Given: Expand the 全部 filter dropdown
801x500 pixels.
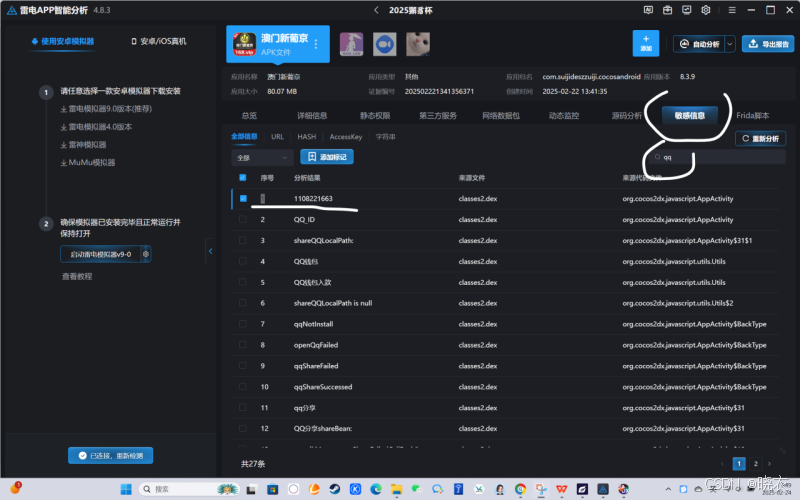Looking at the screenshot, I should click(x=262, y=158).
